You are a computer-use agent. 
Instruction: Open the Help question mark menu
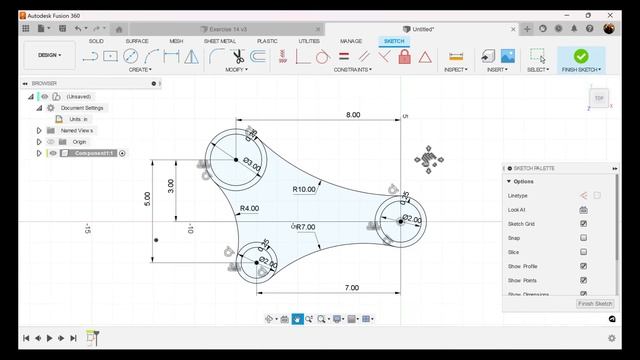589,29
